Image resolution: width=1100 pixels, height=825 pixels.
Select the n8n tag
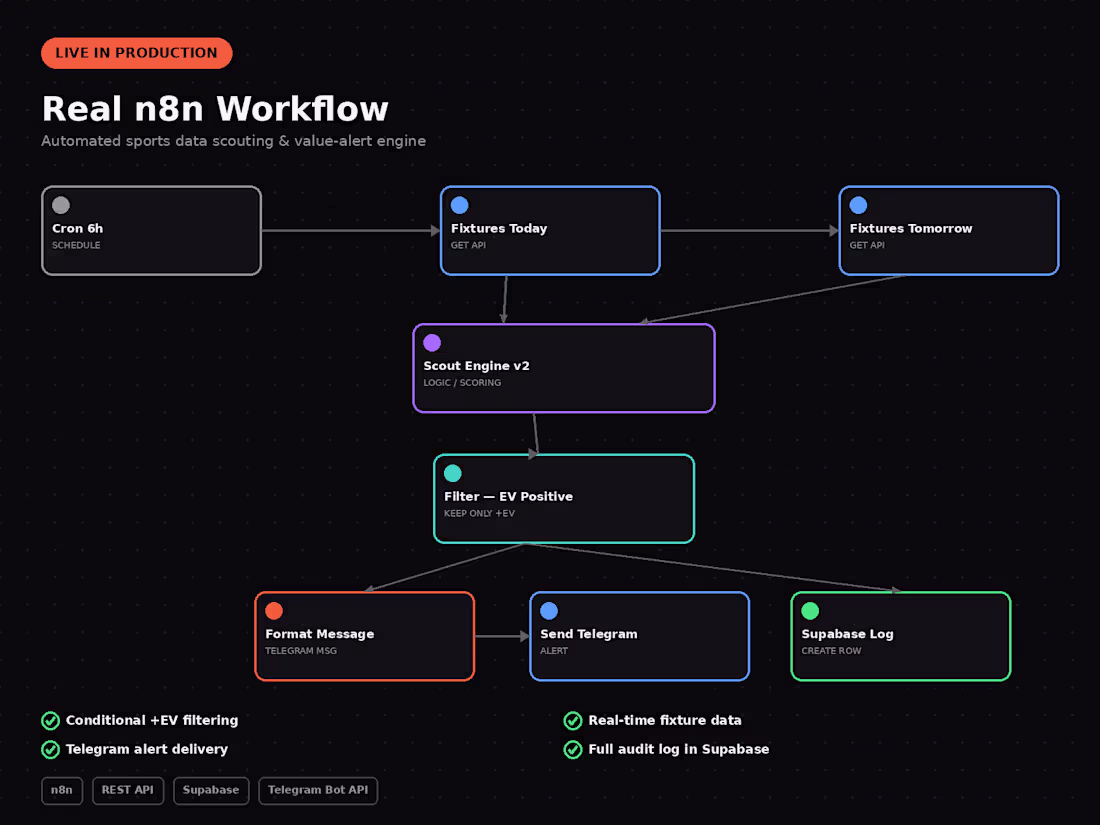pyautogui.click(x=62, y=790)
